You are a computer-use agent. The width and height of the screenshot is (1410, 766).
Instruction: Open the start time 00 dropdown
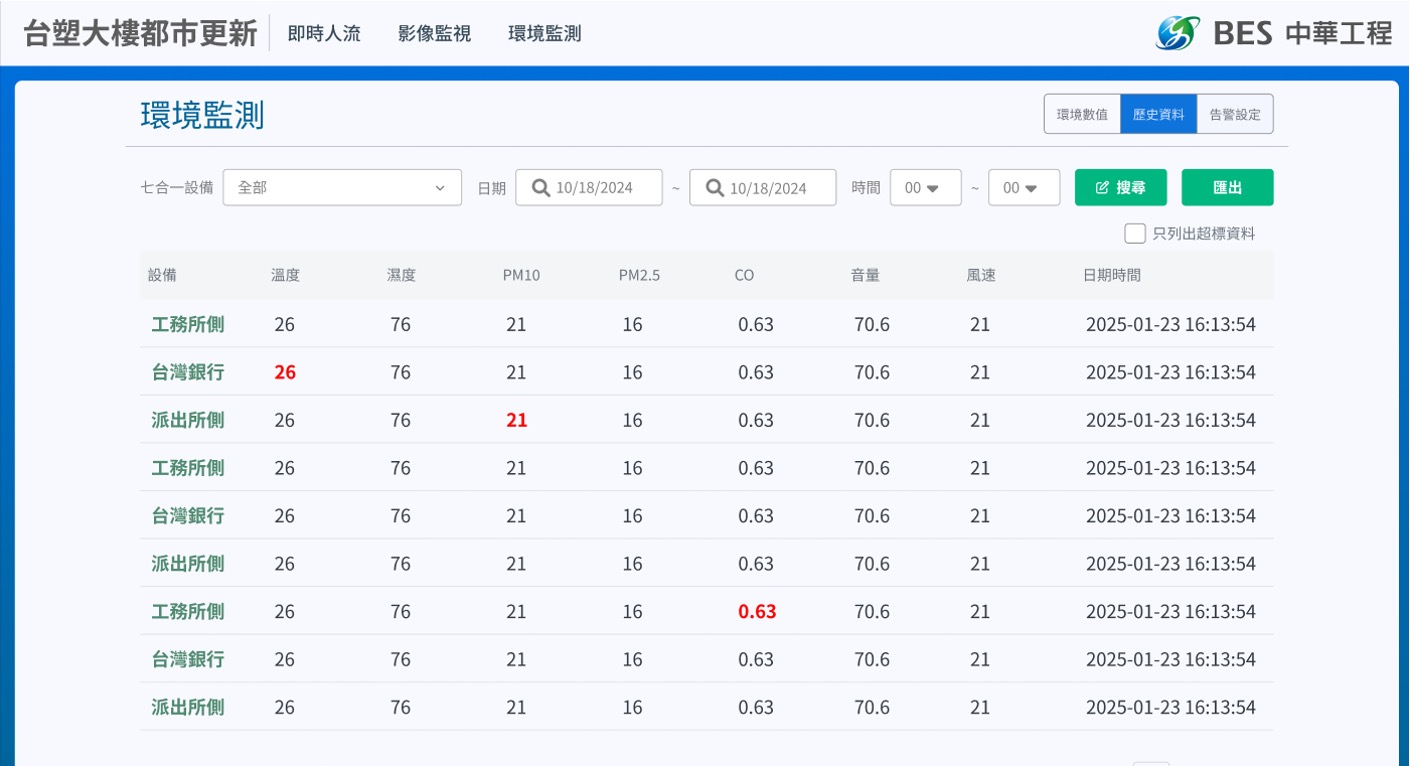coord(926,188)
